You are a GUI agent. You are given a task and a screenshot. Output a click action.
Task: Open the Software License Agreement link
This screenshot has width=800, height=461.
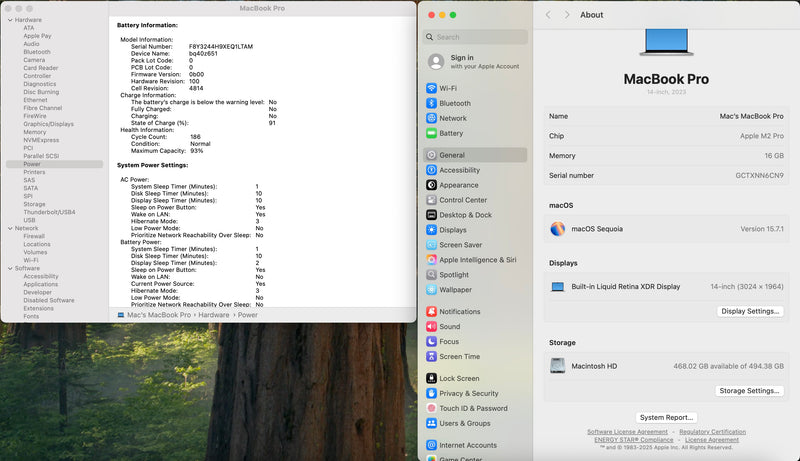coord(627,432)
